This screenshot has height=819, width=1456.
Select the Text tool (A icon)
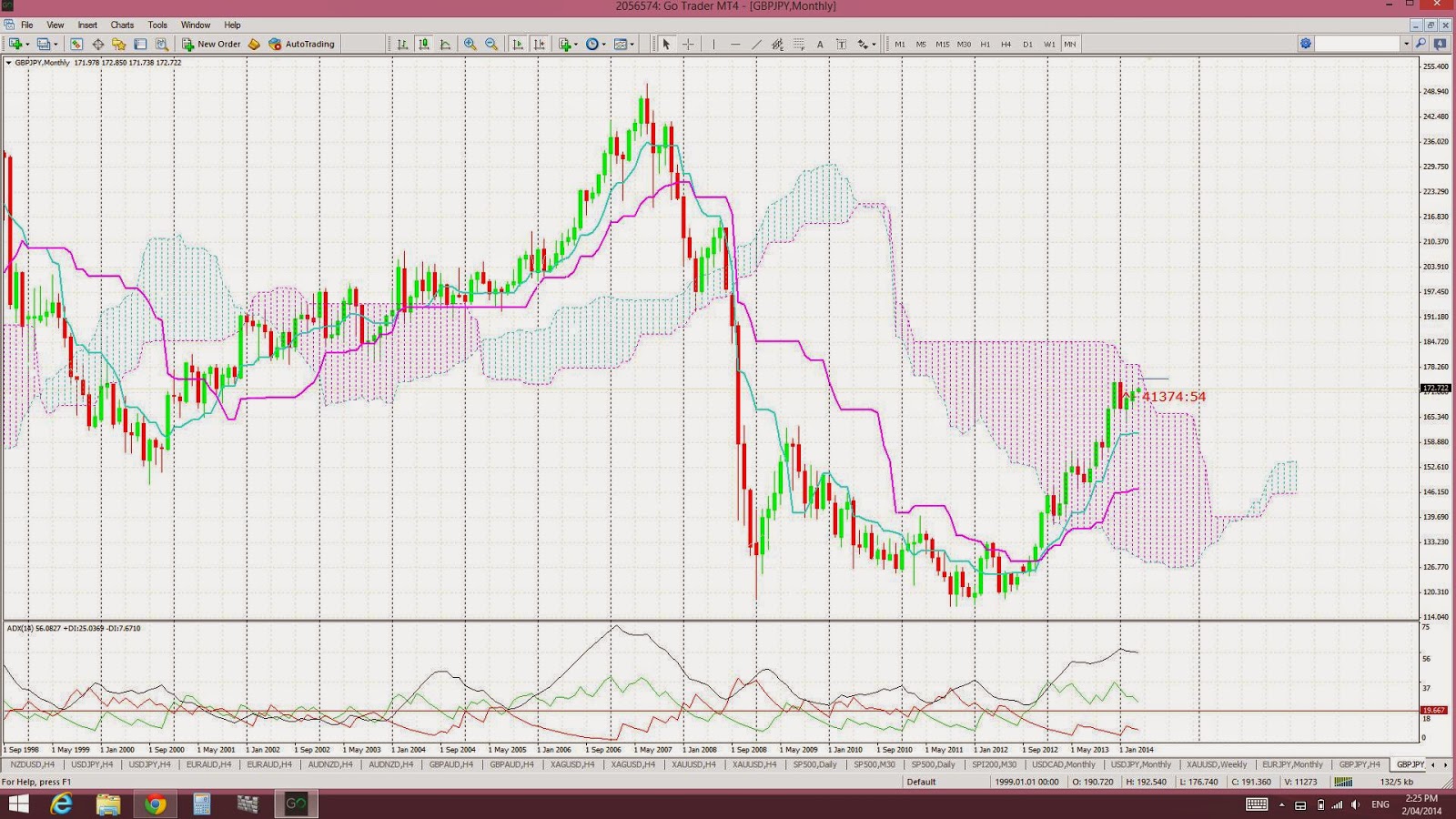coord(820,44)
